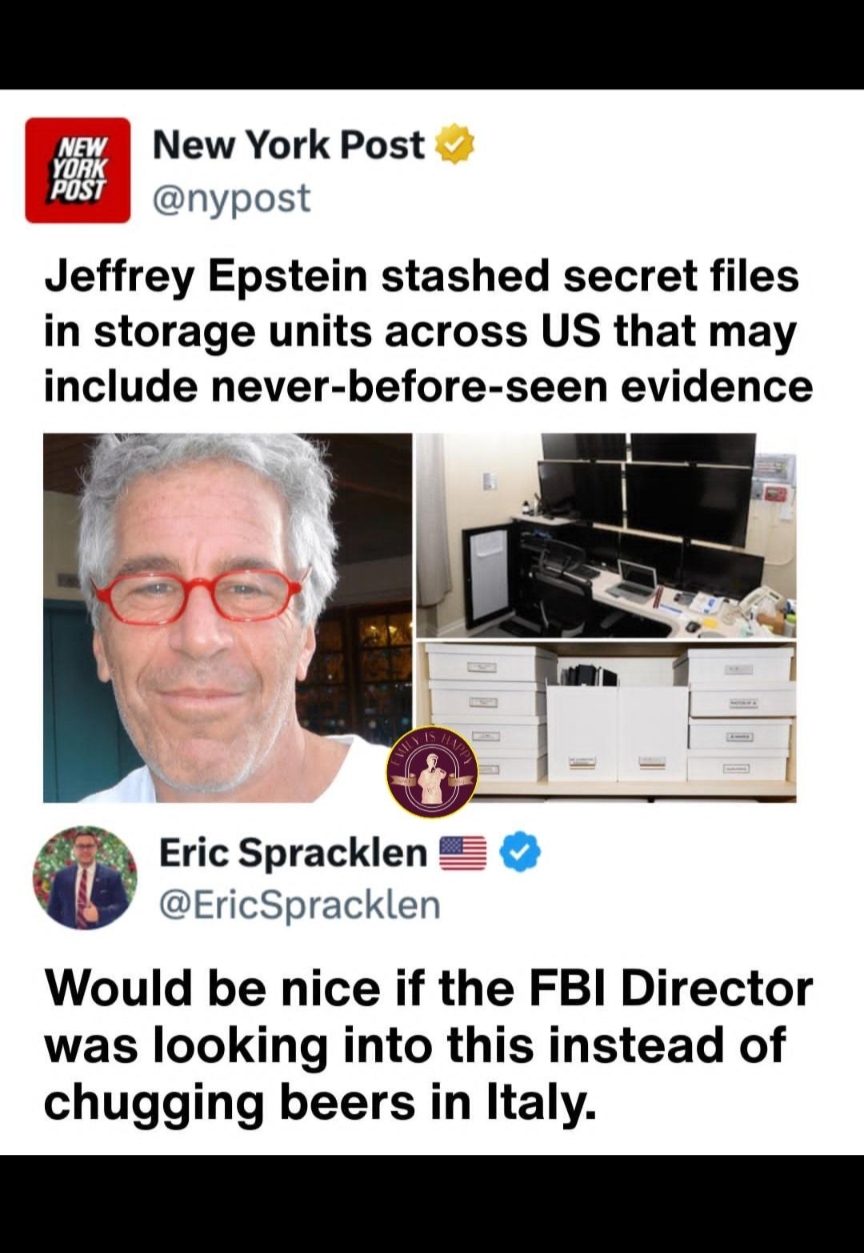Viewport: 864px width, 1253px height.
Task: Open the photo of white storage boxes
Action: (x=606, y=722)
